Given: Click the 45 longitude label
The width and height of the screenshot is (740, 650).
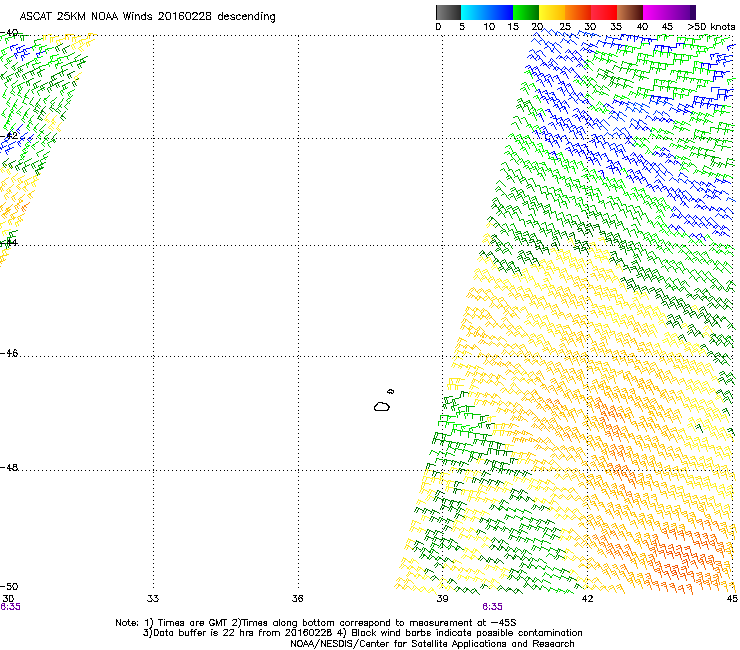Looking at the screenshot, I should click(x=732, y=599).
